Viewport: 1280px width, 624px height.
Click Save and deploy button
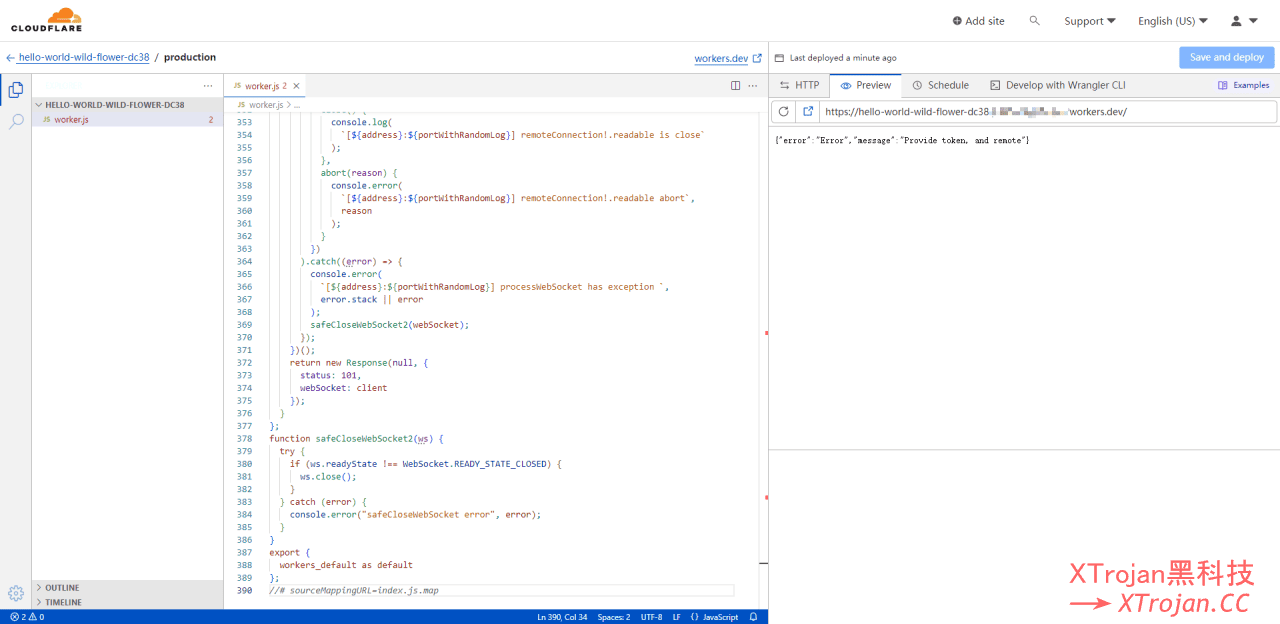1227,58
